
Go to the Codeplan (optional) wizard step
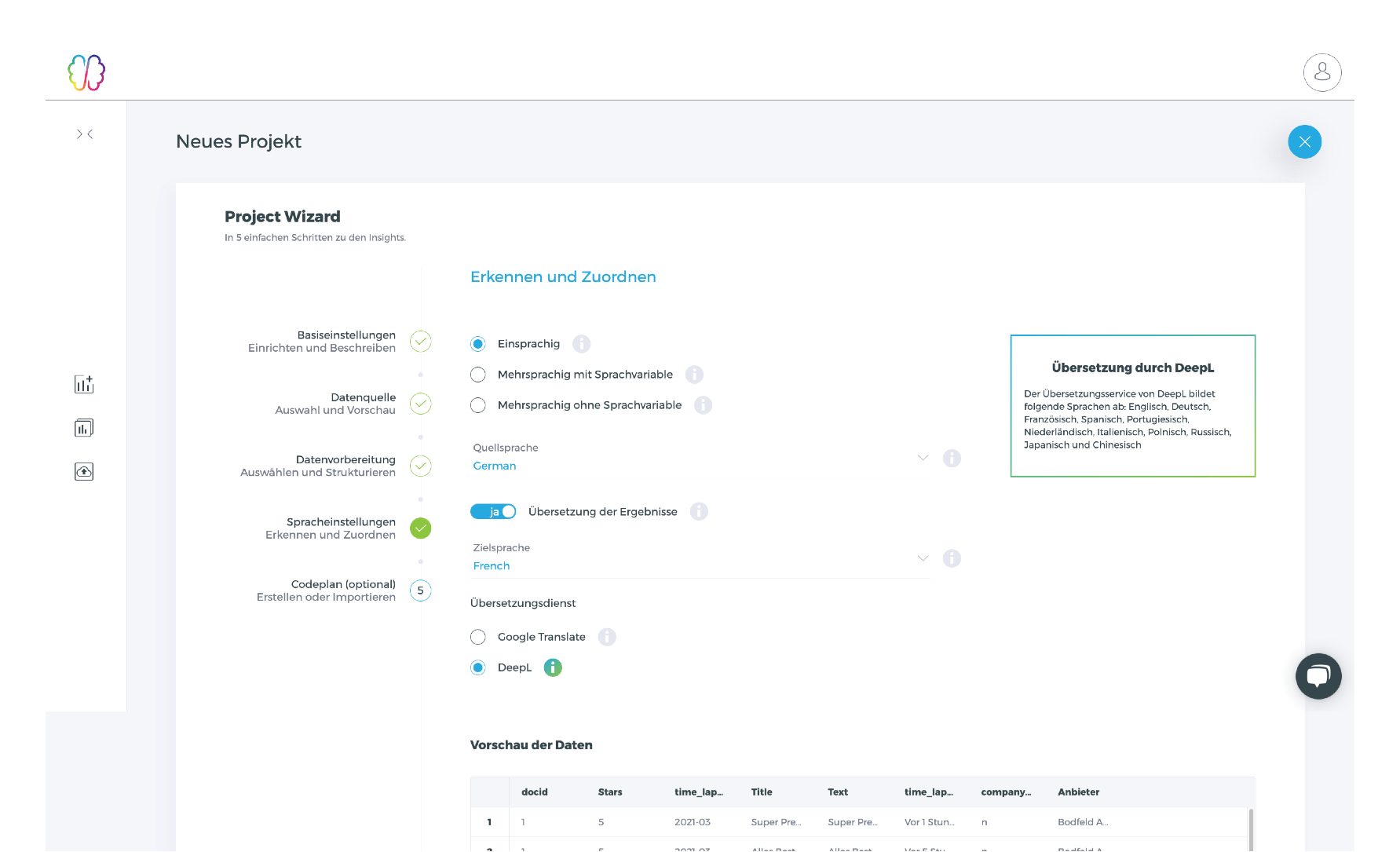pyautogui.click(x=326, y=591)
